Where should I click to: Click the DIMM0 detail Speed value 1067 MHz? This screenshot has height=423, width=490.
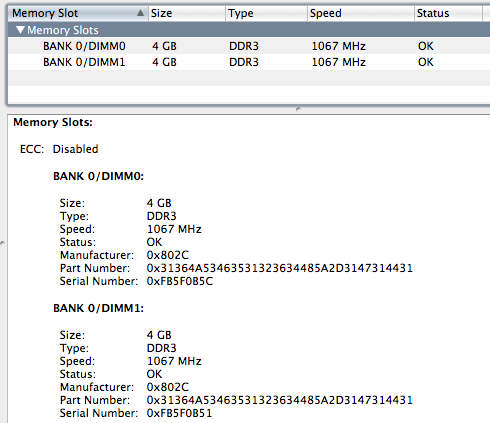pyautogui.click(x=174, y=229)
